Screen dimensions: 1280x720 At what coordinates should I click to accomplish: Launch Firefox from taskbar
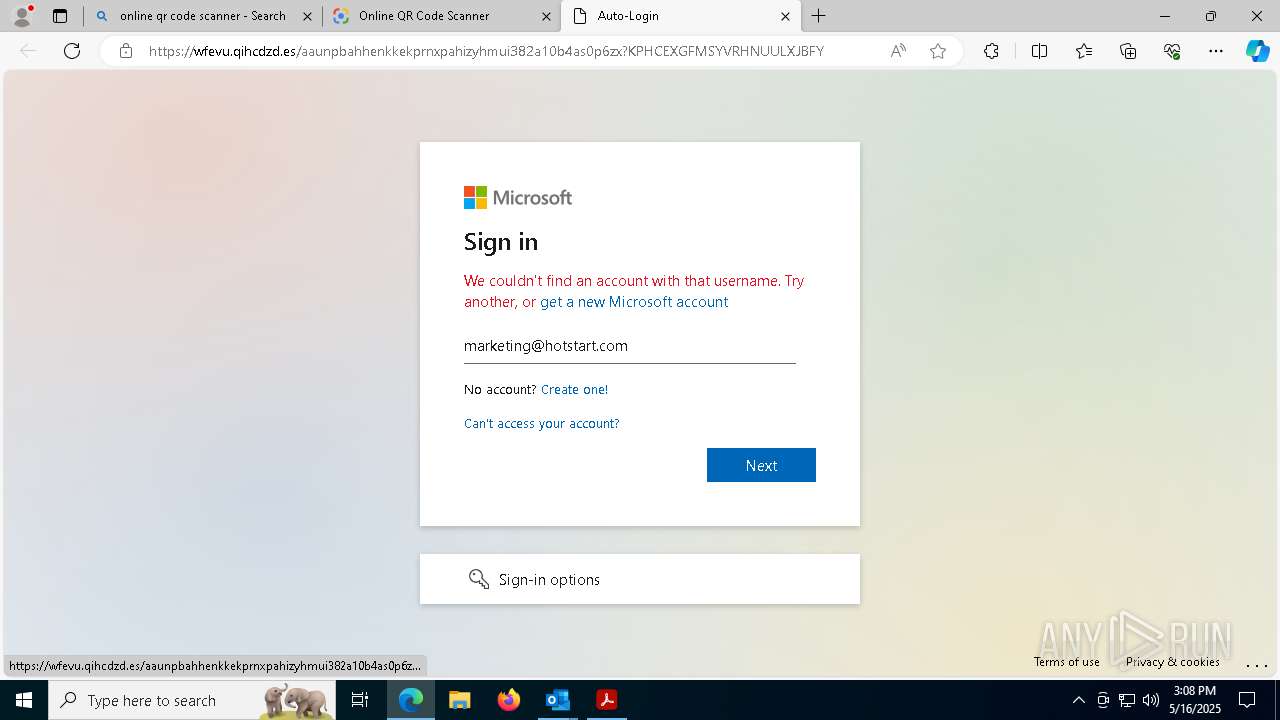(508, 700)
